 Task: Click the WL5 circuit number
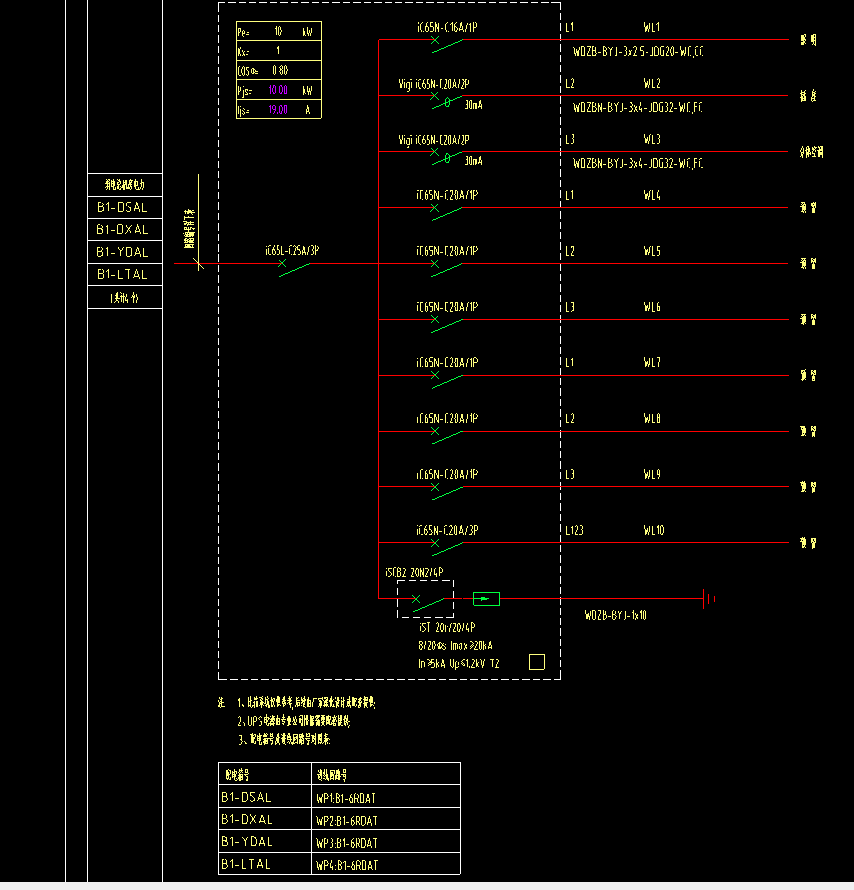tap(652, 251)
